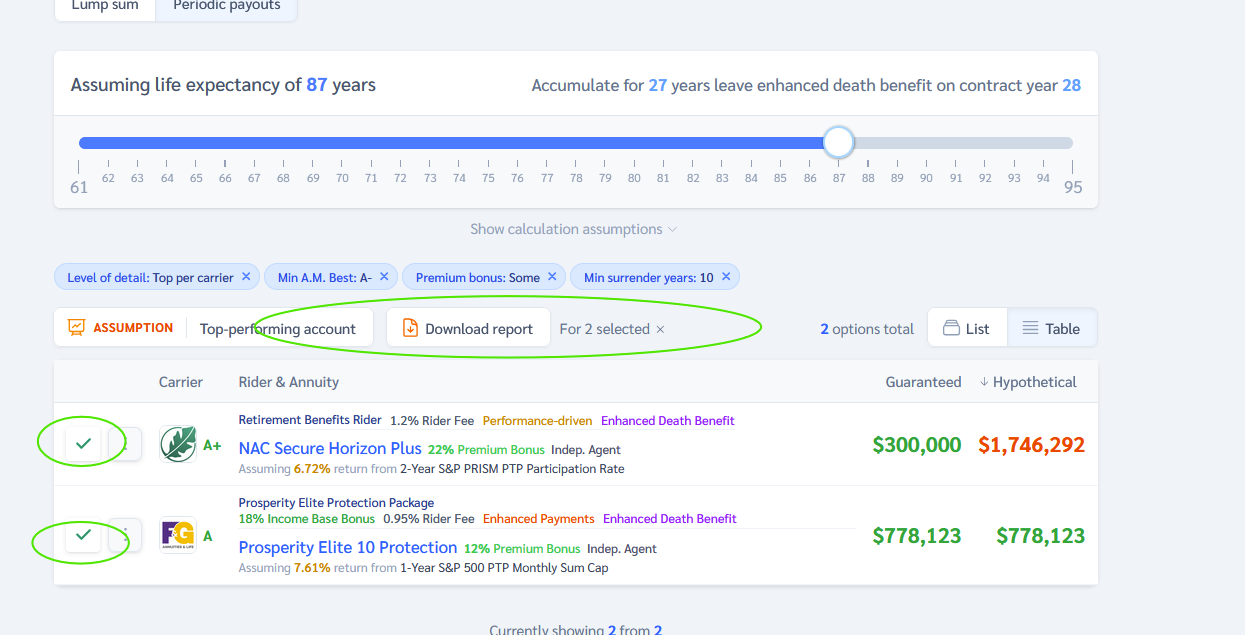Click the A+ rating badge

(212, 445)
